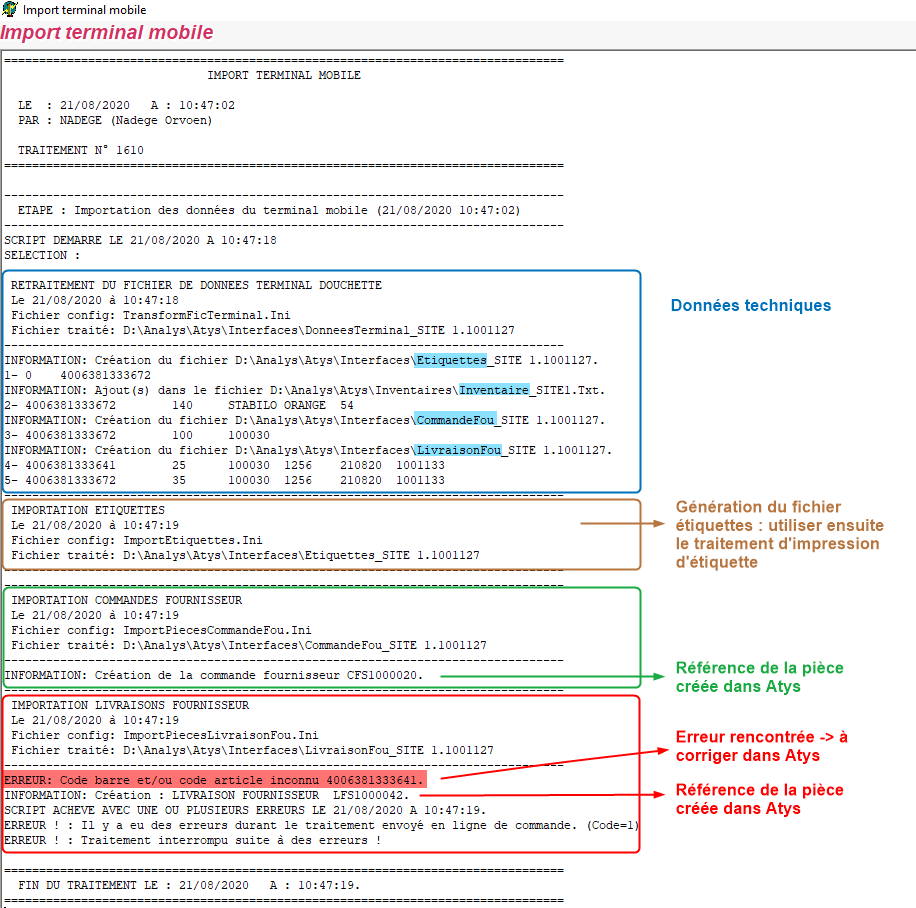The width and height of the screenshot is (916, 908).
Task: Click the red highlighted unknown barcode error line
Action: pos(215,780)
